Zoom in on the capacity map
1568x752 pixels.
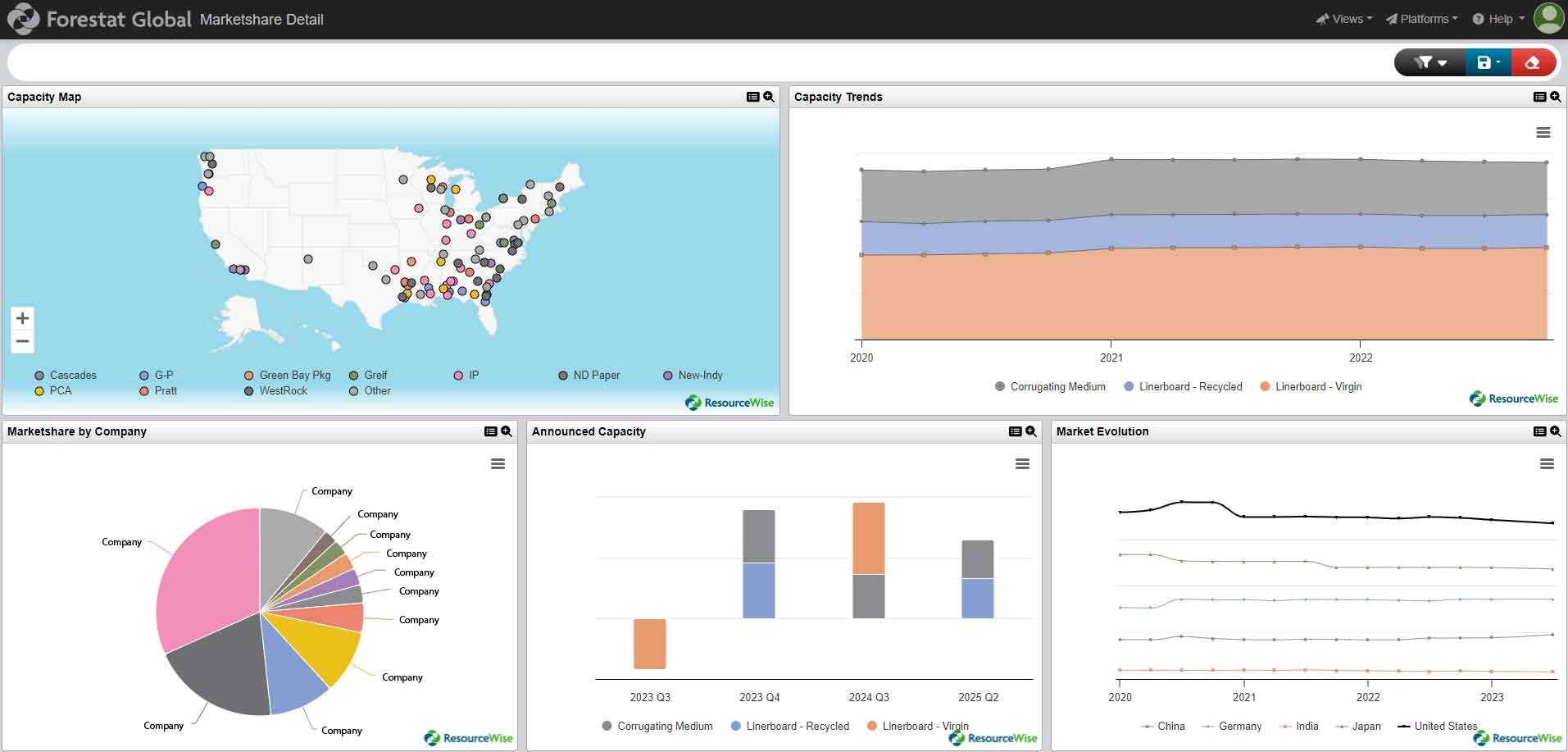23,318
